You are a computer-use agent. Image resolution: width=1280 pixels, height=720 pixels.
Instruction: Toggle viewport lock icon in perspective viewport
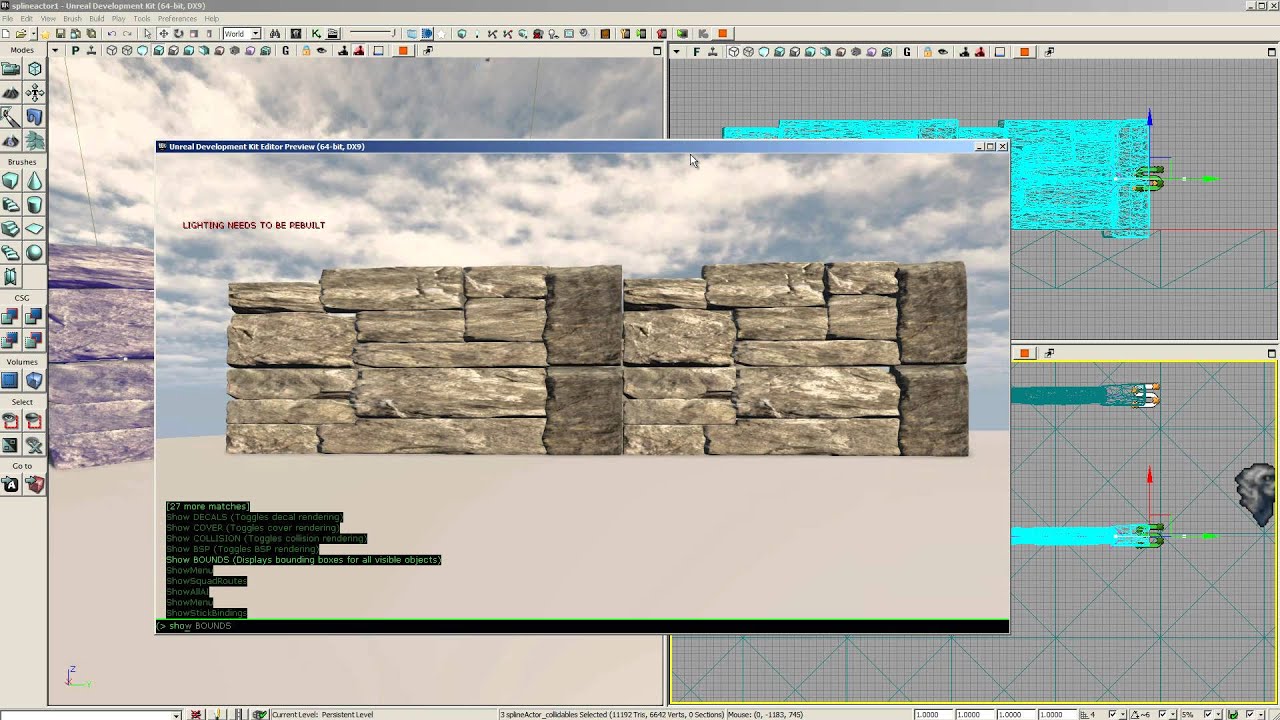(x=306, y=51)
